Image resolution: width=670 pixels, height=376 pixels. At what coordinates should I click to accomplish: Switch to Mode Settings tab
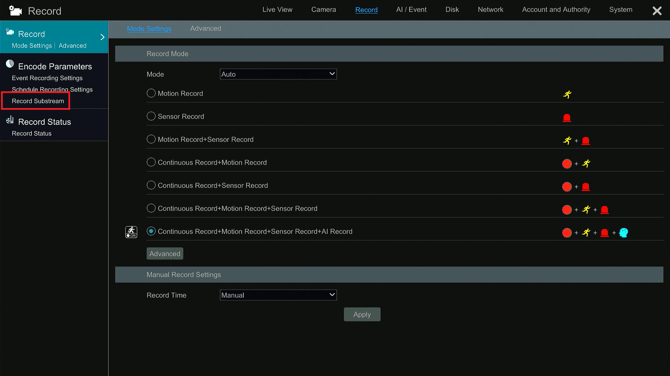(149, 29)
